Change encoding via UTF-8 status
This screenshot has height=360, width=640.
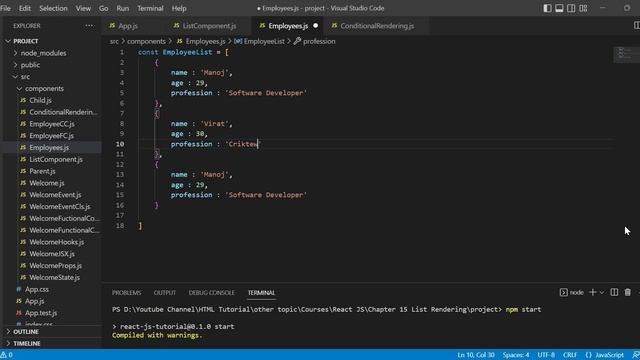point(546,355)
